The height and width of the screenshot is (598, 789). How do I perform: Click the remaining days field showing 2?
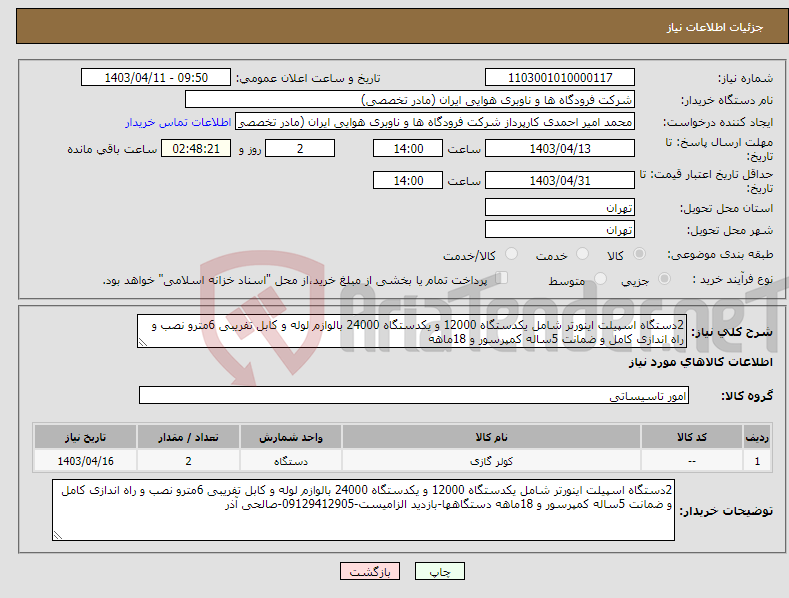[300, 148]
